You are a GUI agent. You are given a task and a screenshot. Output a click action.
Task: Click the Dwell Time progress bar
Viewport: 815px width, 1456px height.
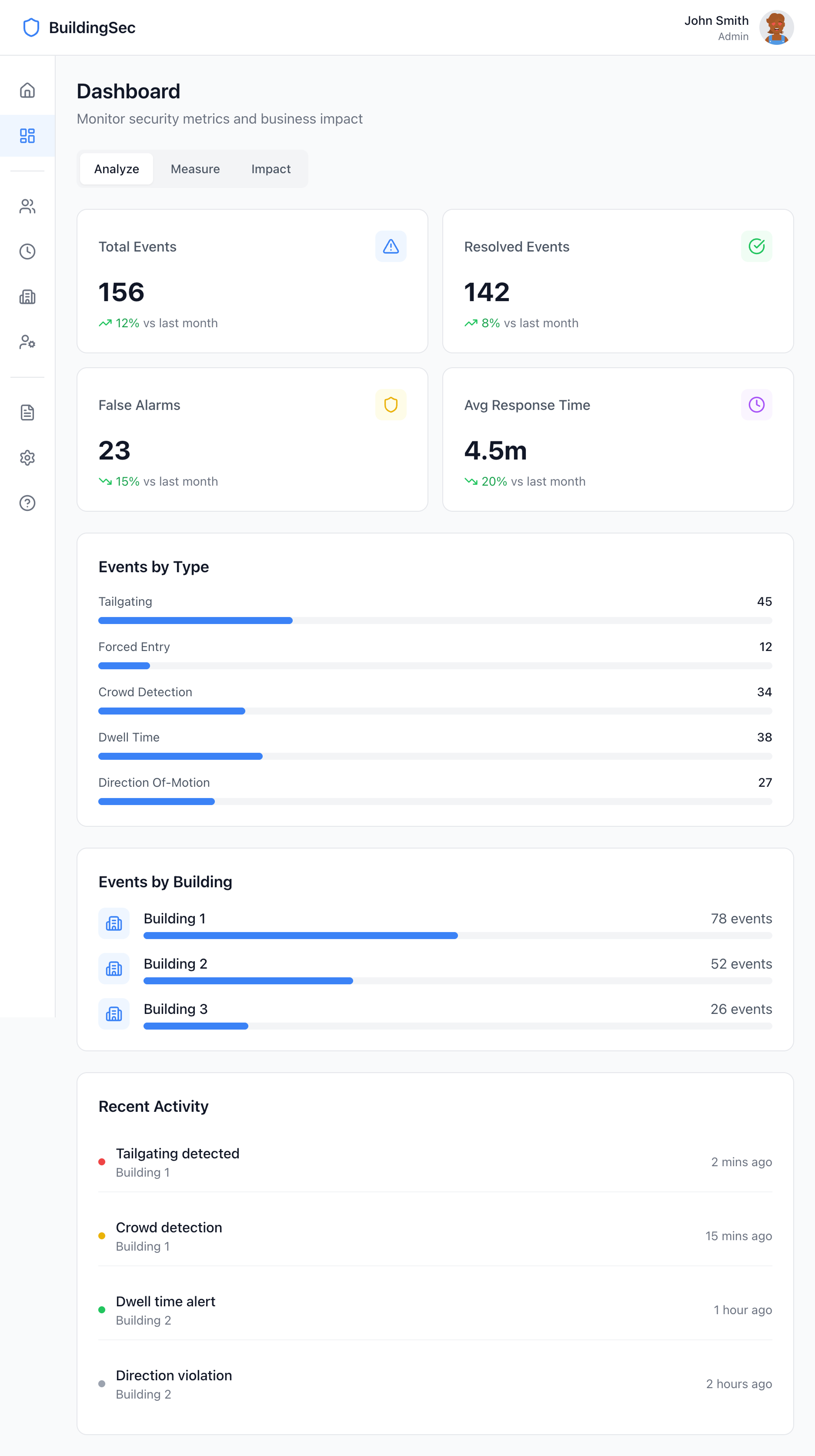point(435,756)
